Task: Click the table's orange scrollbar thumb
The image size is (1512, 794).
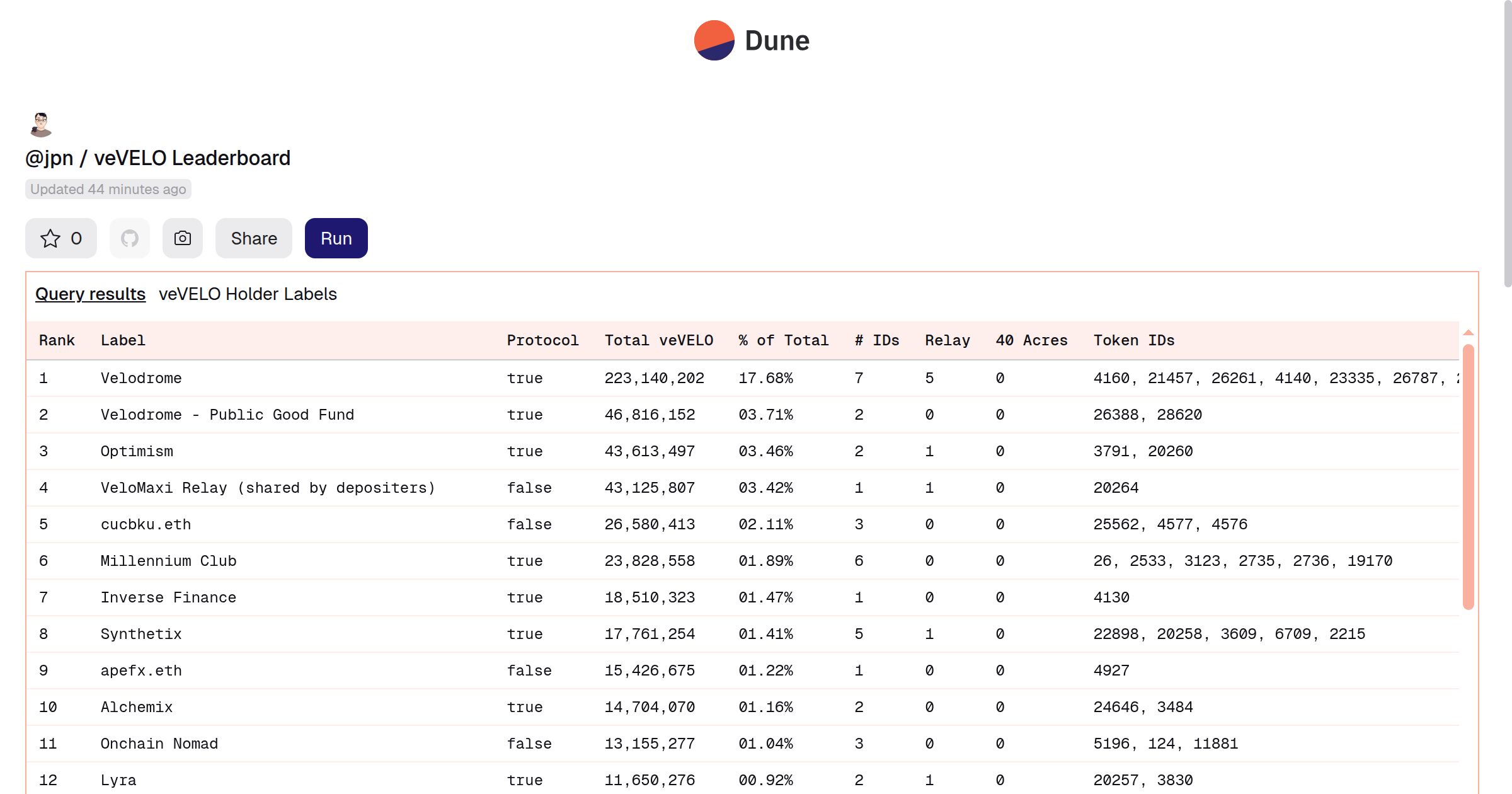Action: click(x=1468, y=476)
